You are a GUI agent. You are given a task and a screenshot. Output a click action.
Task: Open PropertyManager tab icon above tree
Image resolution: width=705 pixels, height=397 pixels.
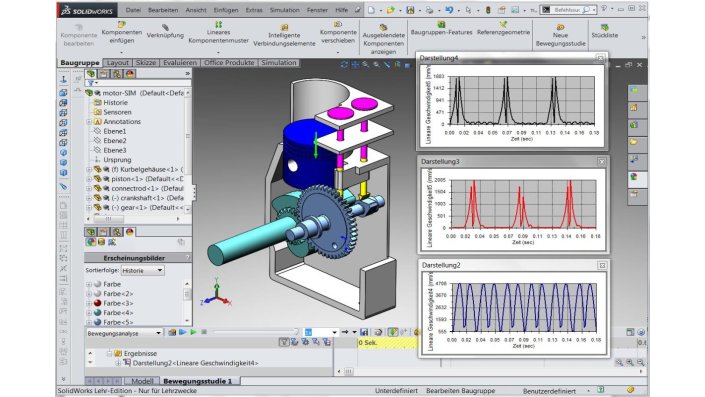pos(104,73)
